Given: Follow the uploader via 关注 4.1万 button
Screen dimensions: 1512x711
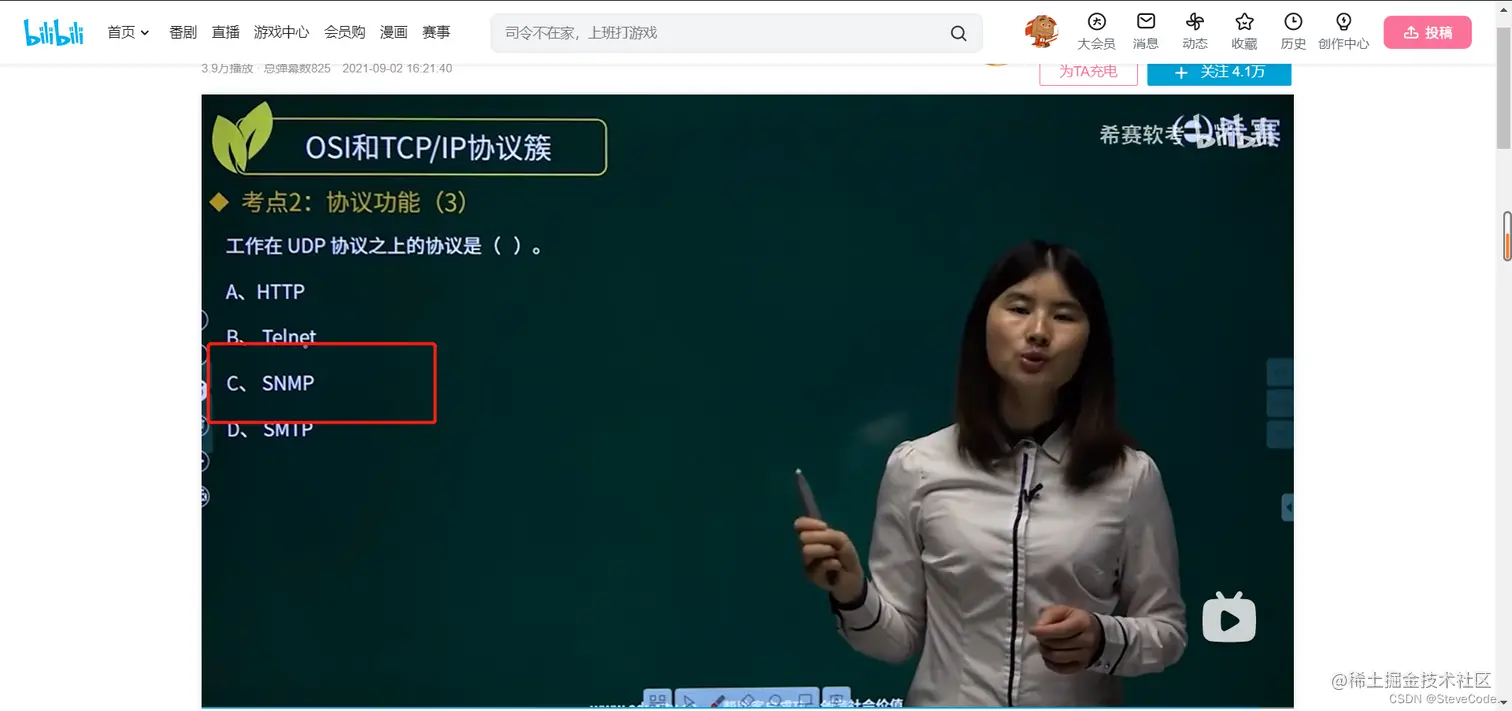Looking at the screenshot, I should point(1219,72).
